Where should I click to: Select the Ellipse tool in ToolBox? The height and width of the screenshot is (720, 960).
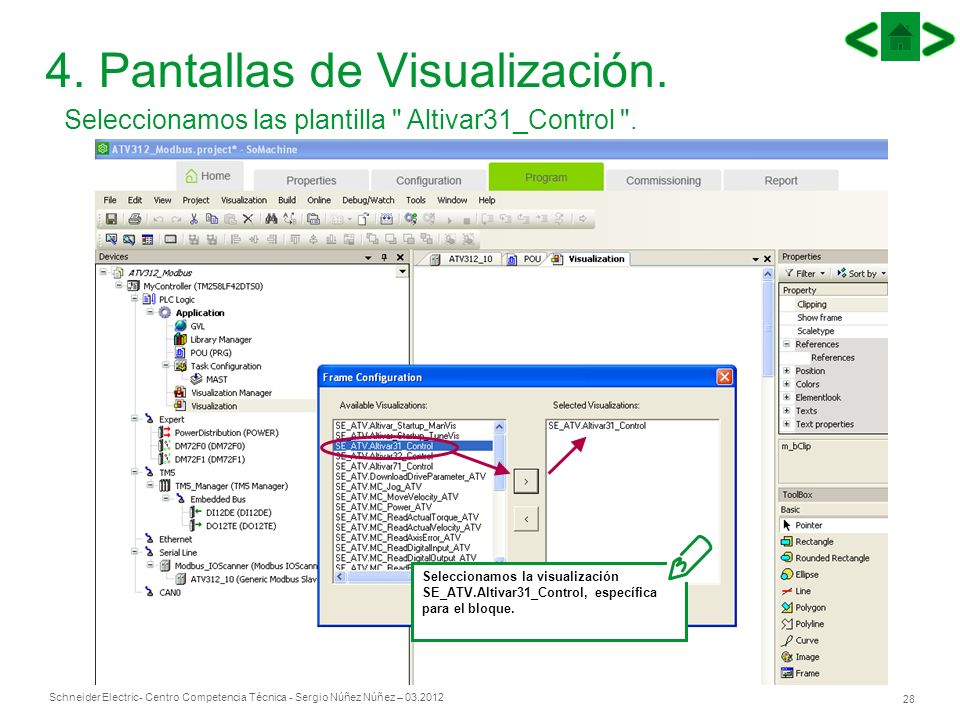click(x=800, y=575)
